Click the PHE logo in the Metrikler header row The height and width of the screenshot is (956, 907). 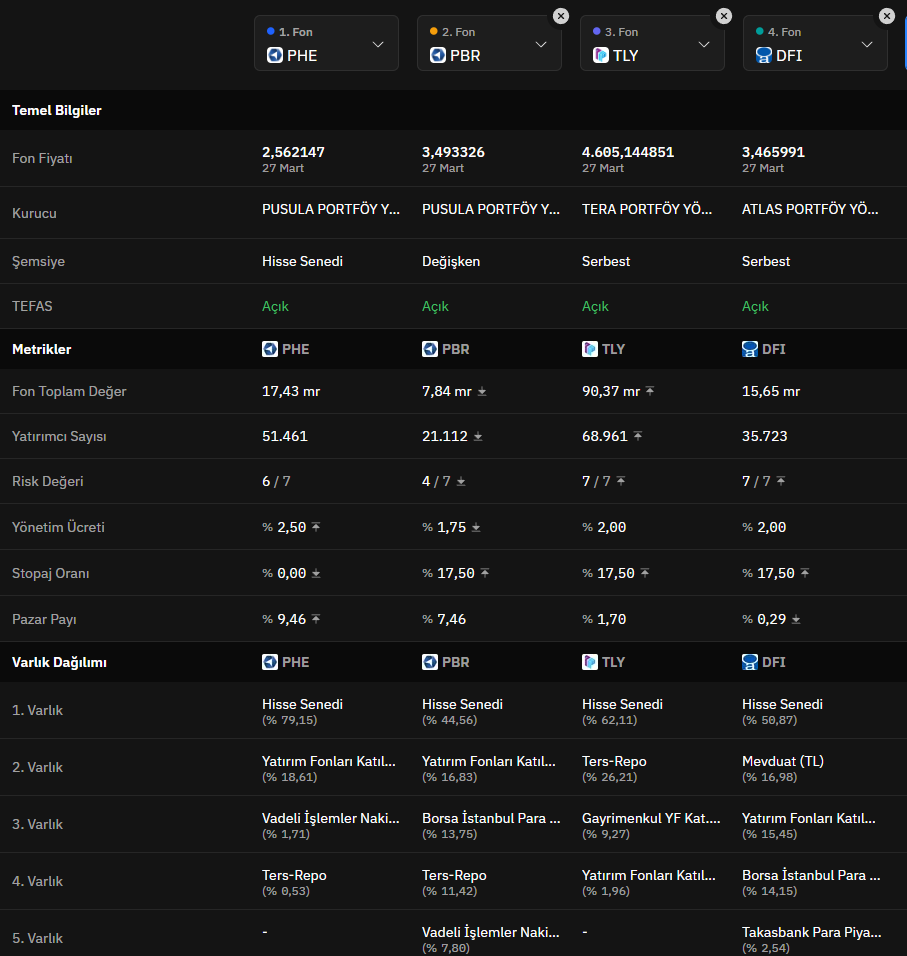[x=270, y=349]
